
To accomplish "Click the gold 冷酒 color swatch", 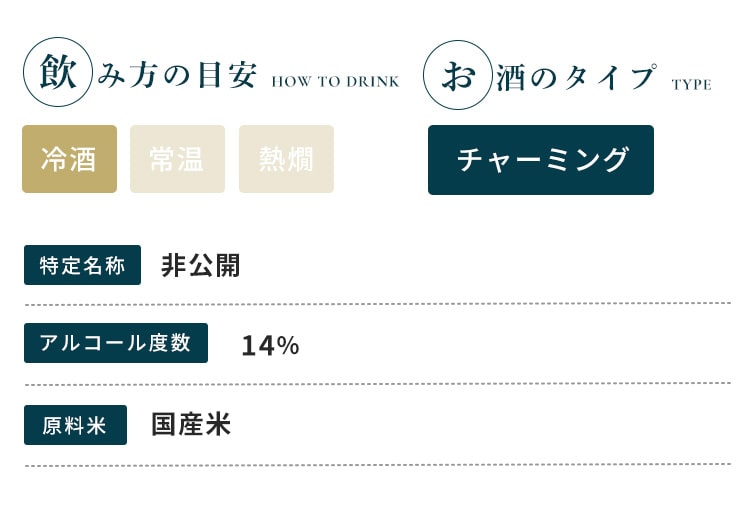I will click(x=69, y=159).
